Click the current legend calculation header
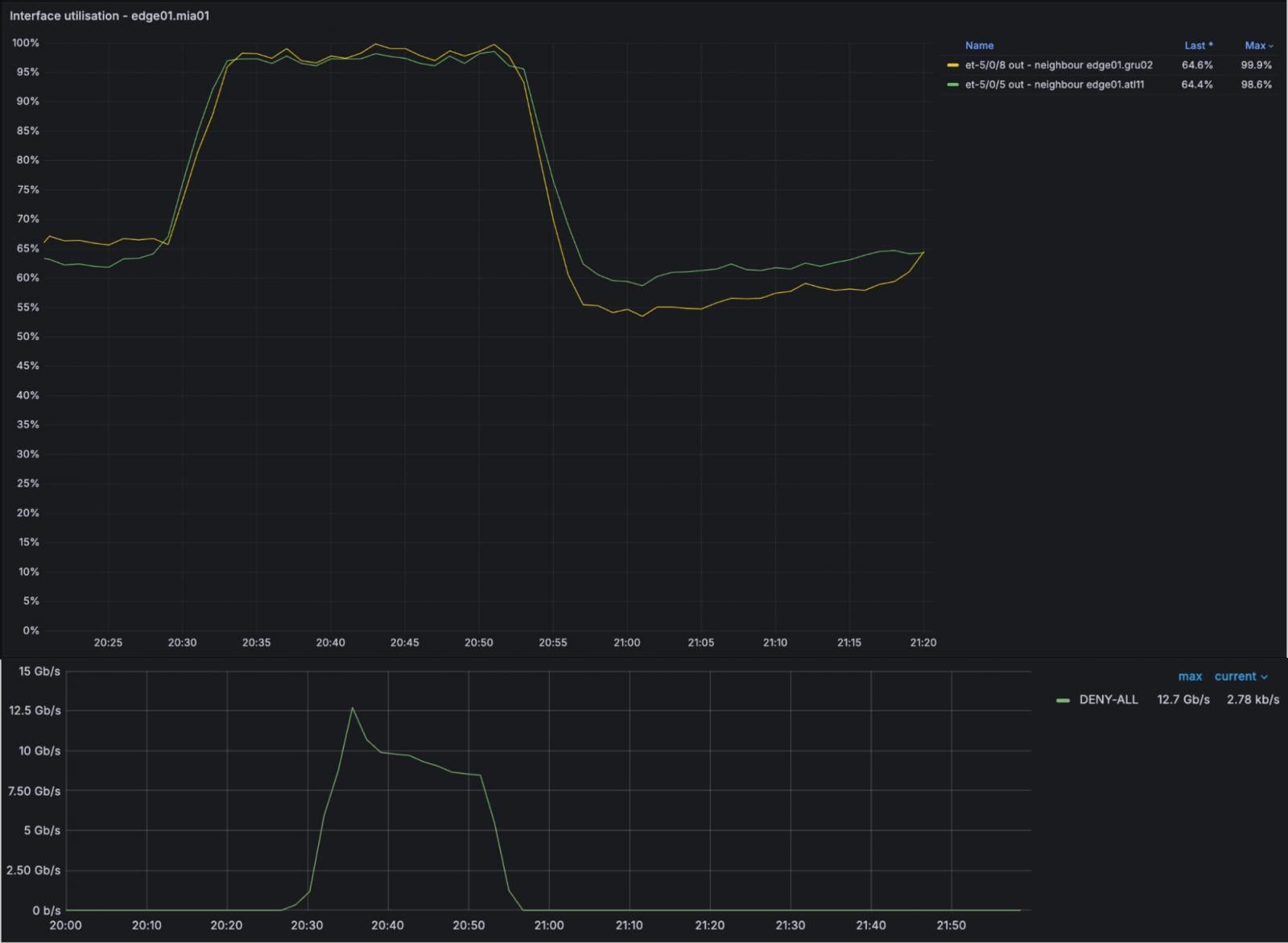The width and height of the screenshot is (1288, 943). pos(1236,676)
